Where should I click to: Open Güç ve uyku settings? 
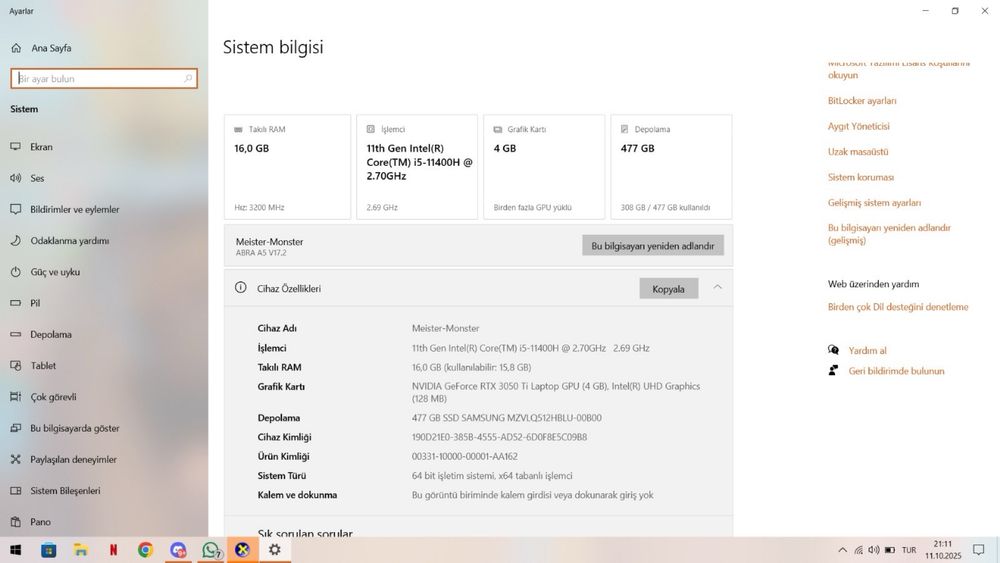tap(55, 272)
